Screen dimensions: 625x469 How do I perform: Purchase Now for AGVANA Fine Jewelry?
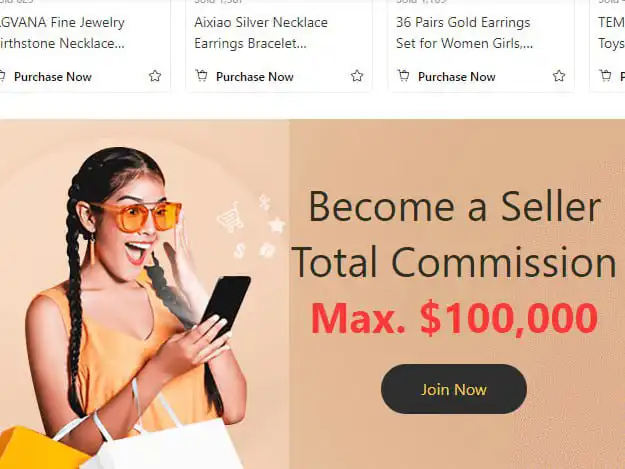[x=53, y=77]
